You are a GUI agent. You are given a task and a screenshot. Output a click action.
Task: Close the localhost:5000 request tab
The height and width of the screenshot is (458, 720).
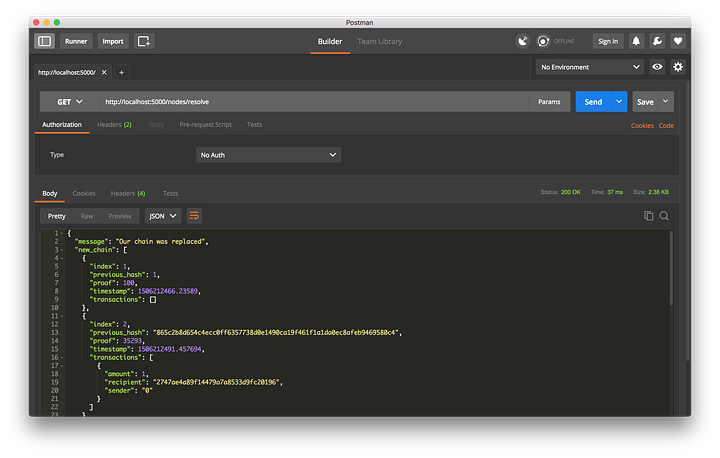click(104, 72)
